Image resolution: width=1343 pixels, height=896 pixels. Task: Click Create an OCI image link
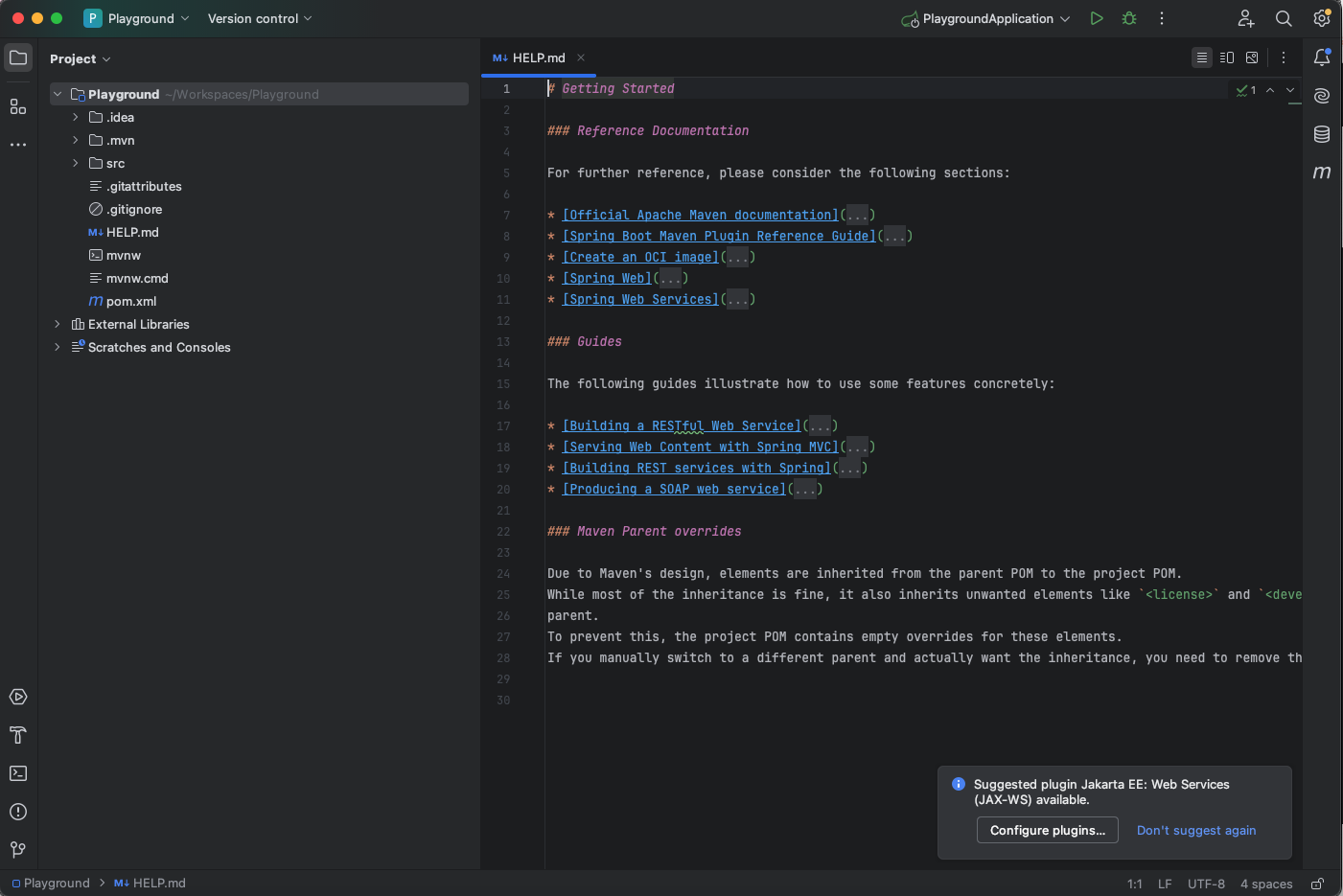point(640,257)
